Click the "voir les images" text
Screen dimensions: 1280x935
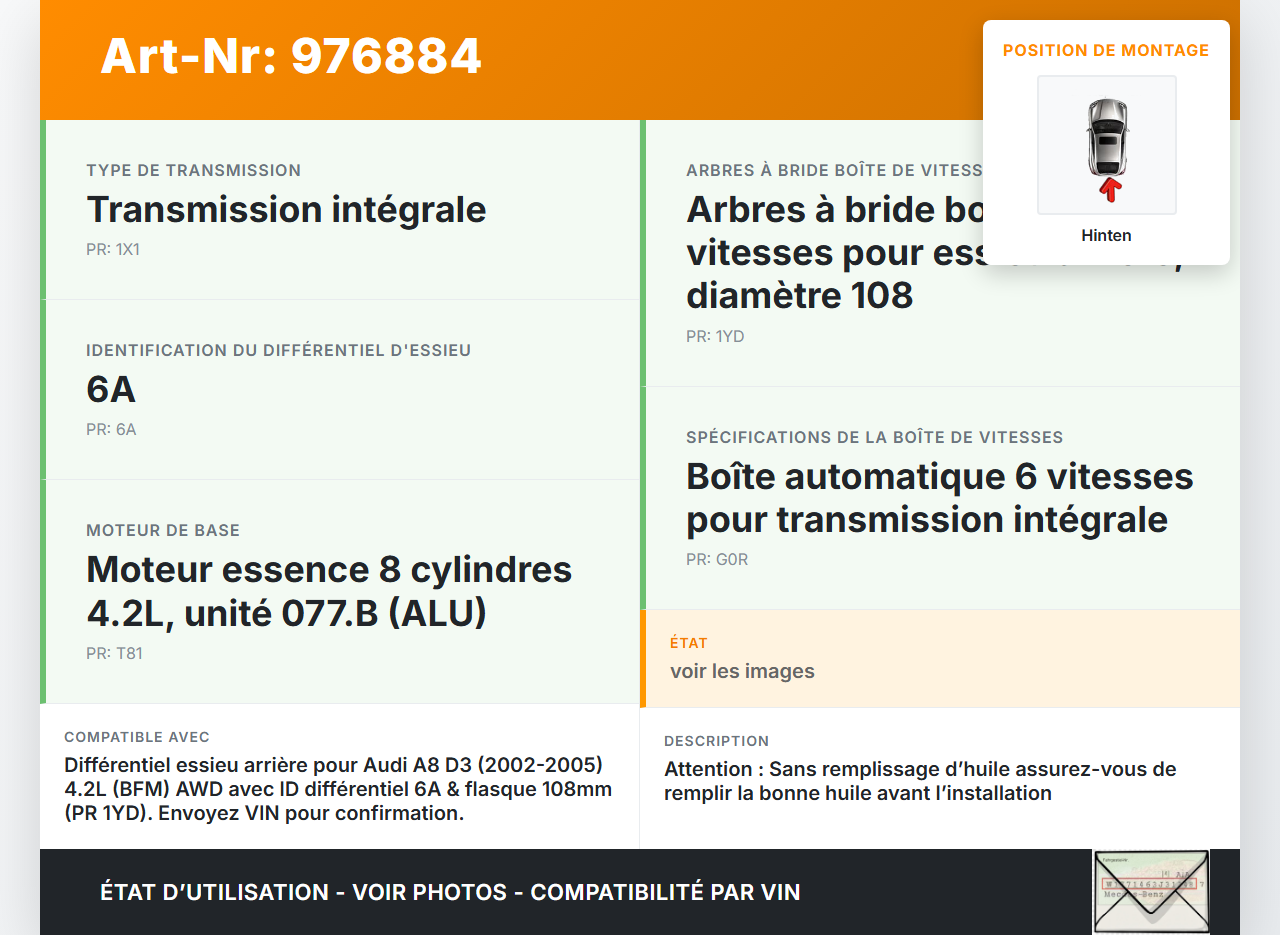pos(743,671)
